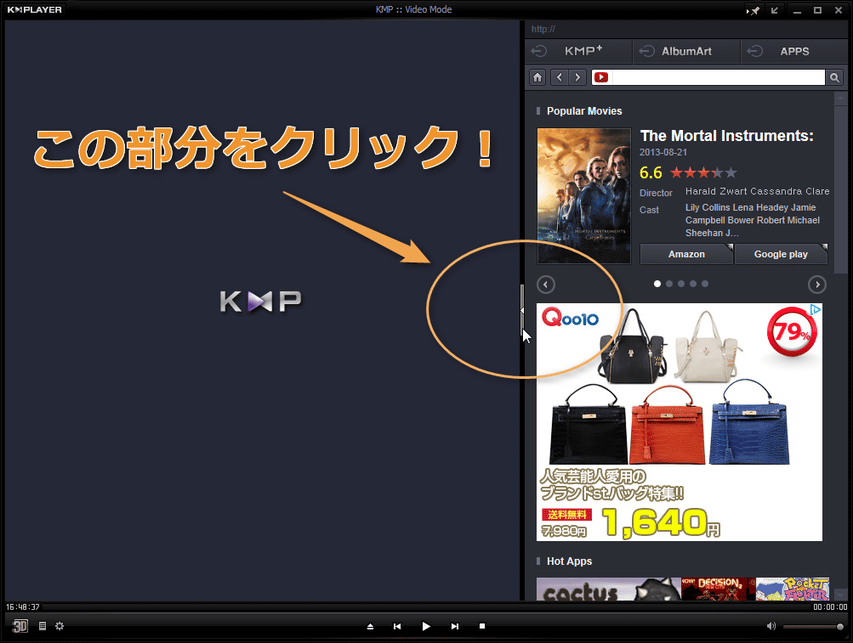Show next movie with right carousel arrow
Image resolution: width=853 pixels, height=643 pixels.
[x=817, y=285]
